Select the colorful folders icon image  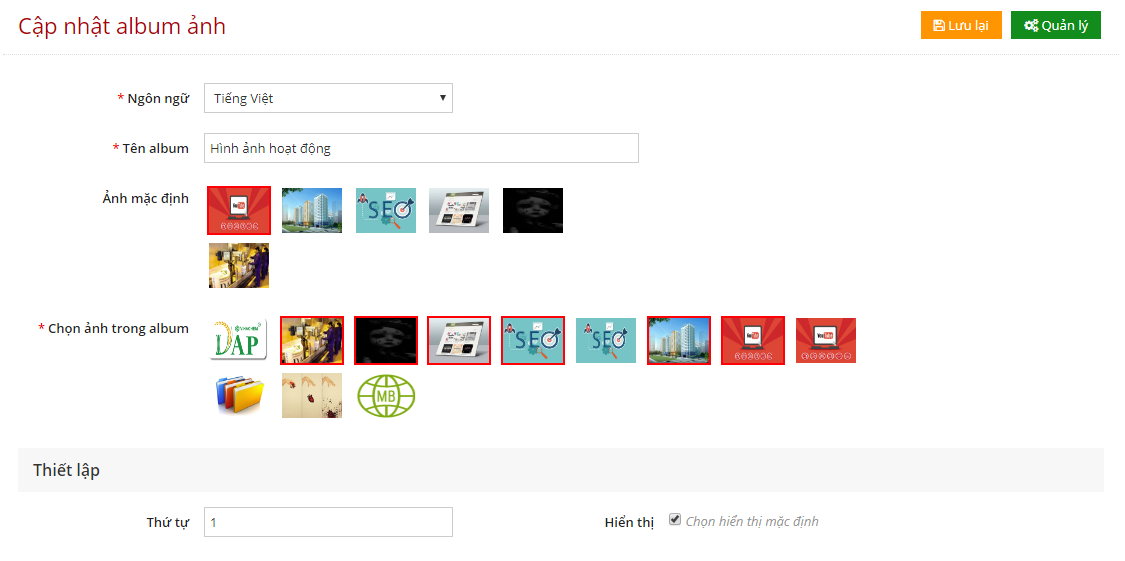click(239, 395)
